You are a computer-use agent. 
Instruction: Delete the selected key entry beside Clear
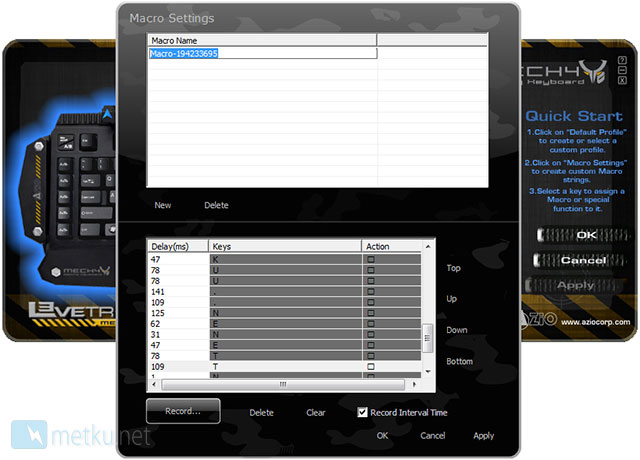(x=262, y=413)
